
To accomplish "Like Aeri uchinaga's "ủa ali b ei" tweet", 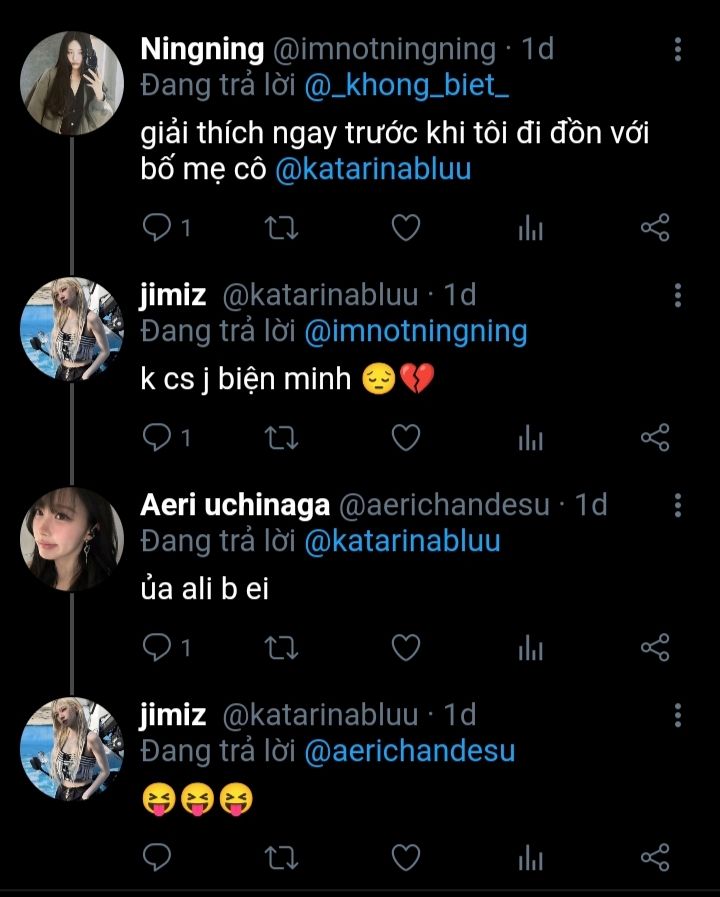I will (x=404, y=648).
